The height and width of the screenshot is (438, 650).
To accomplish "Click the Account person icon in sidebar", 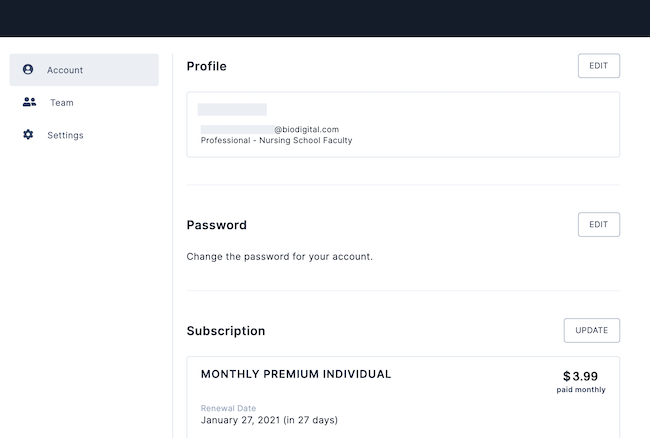I will pyautogui.click(x=28, y=70).
